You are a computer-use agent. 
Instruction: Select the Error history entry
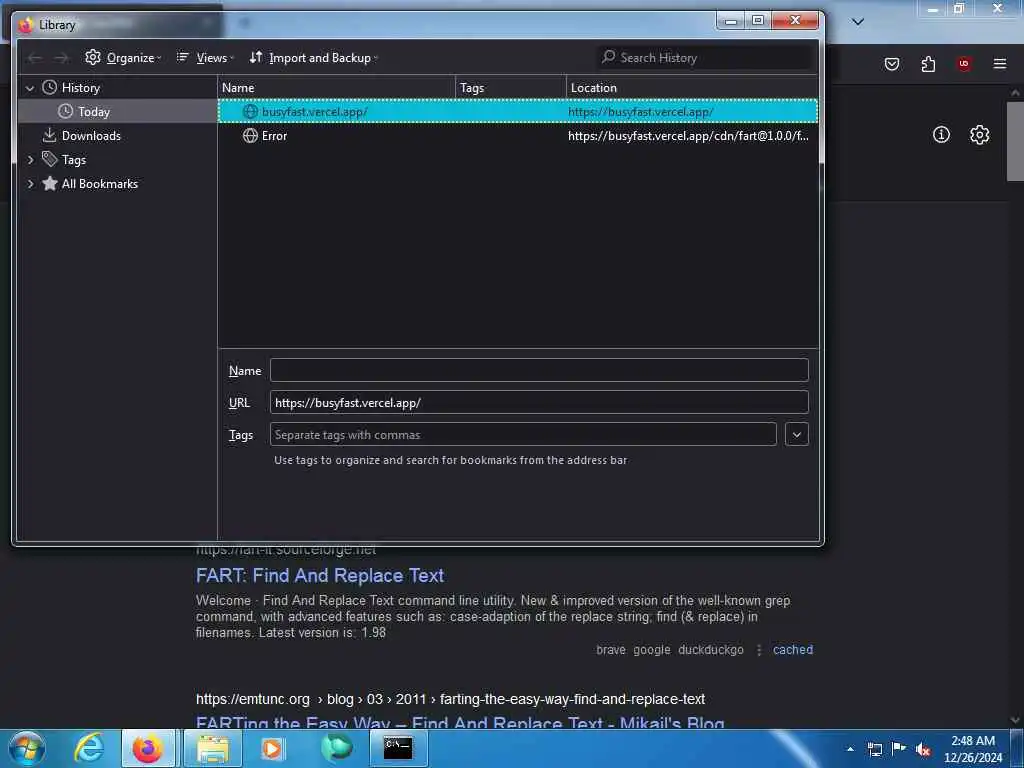[518, 136]
